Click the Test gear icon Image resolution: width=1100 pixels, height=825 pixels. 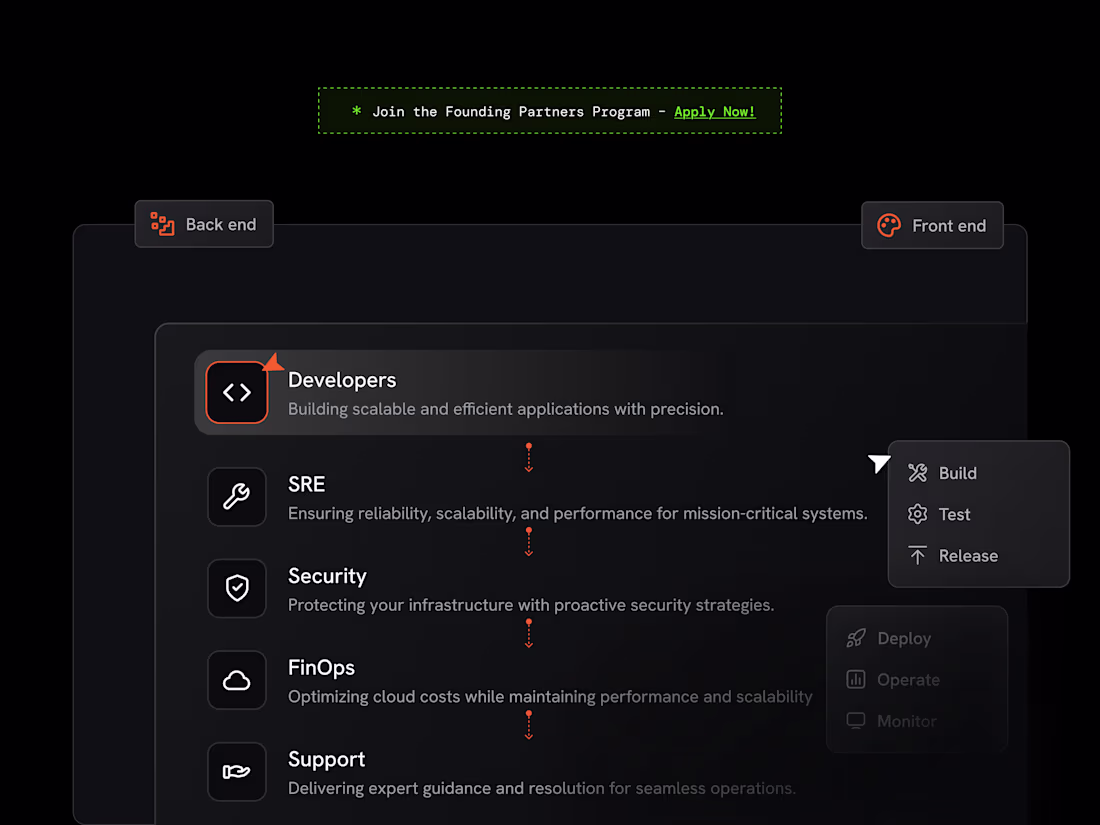pyautogui.click(x=917, y=514)
